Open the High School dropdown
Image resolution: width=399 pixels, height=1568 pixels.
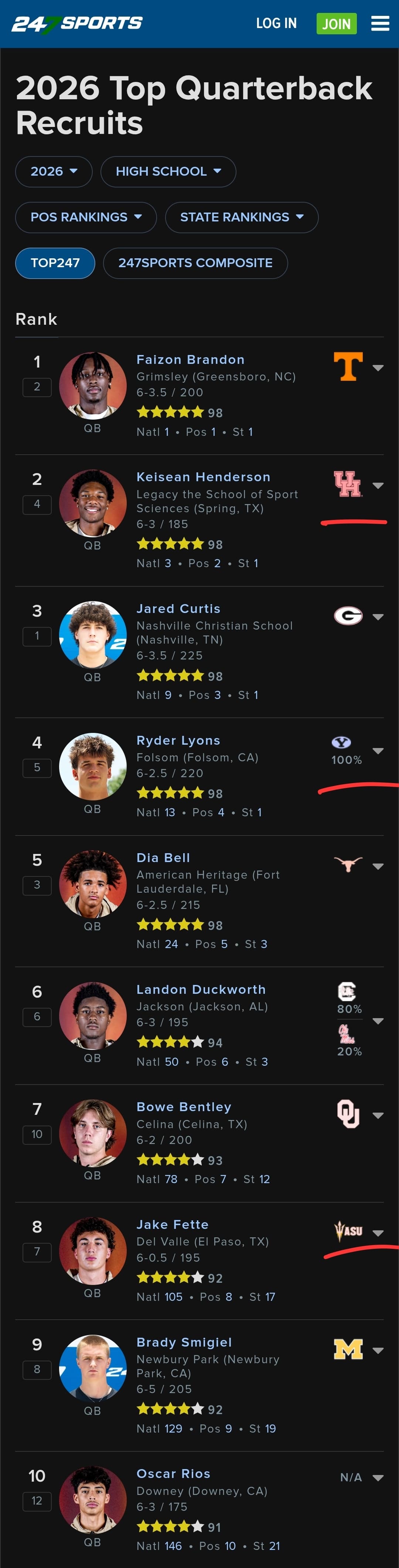point(168,172)
